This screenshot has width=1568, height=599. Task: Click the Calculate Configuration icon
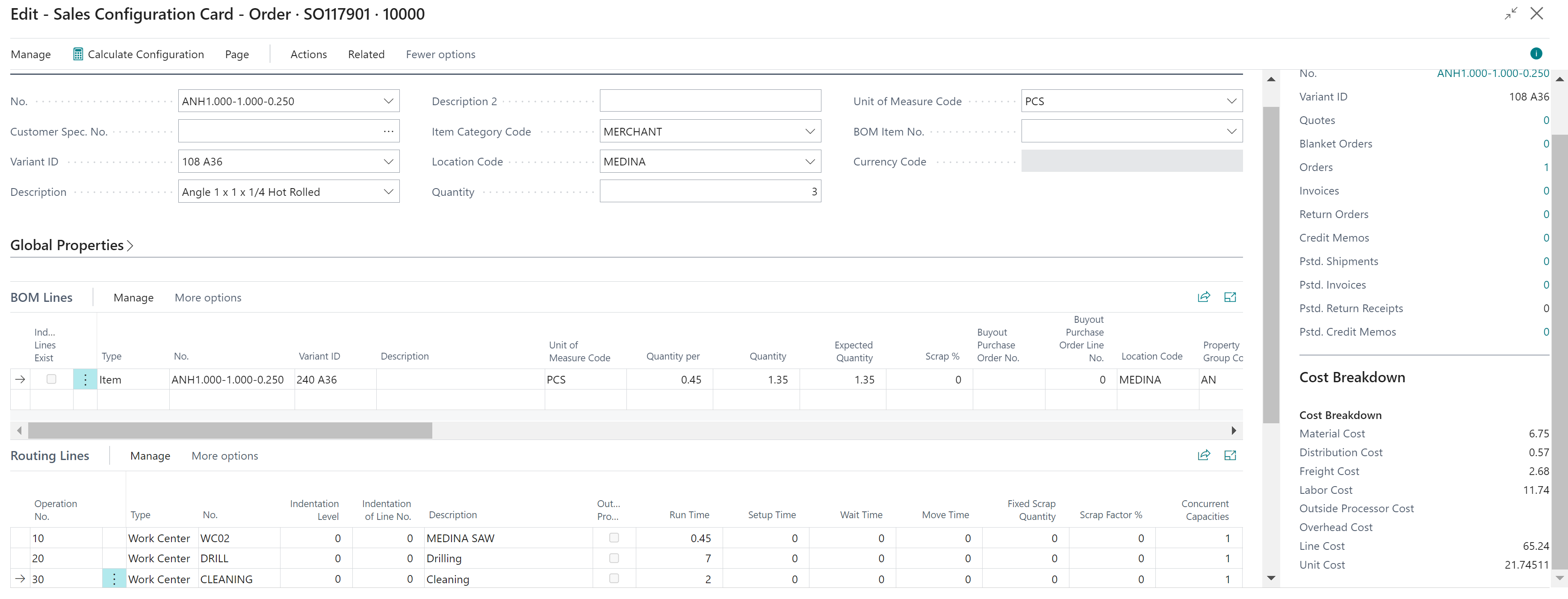(x=77, y=54)
